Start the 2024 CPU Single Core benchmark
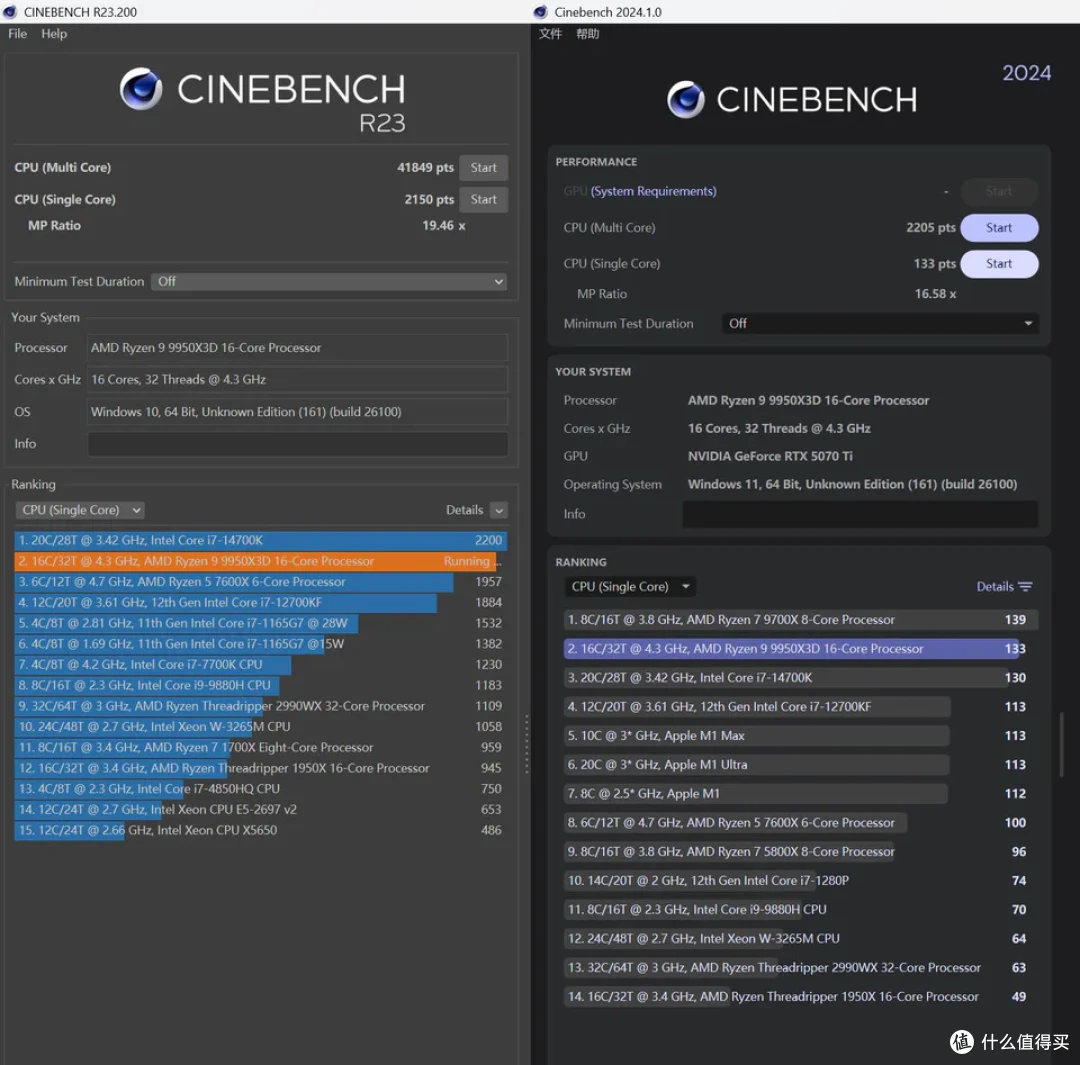Viewport: 1080px width, 1065px height. [999, 264]
